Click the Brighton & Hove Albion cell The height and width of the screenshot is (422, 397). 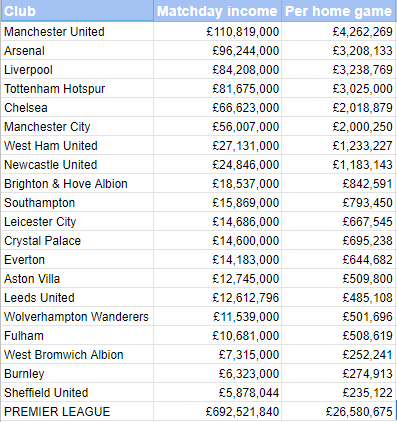pos(77,184)
